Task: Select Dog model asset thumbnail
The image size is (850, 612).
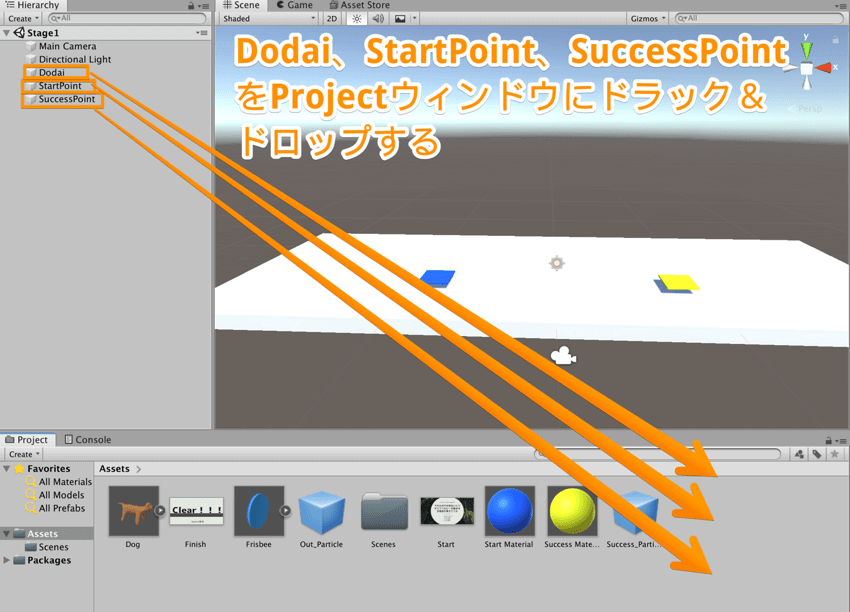Action: click(133, 511)
